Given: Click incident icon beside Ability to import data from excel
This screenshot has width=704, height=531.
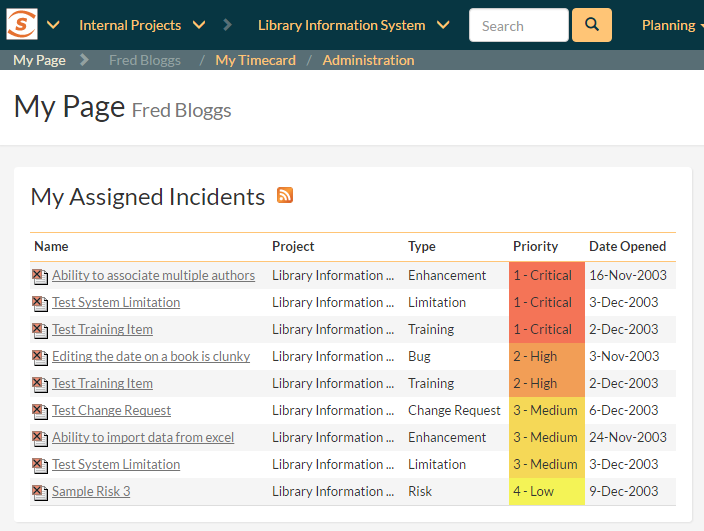Looking at the screenshot, I should (x=39, y=438).
